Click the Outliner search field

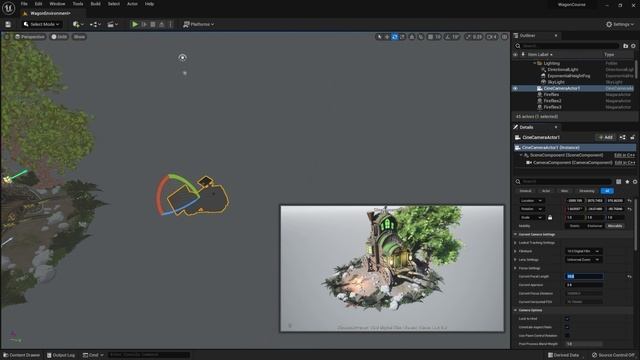coord(567,46)
